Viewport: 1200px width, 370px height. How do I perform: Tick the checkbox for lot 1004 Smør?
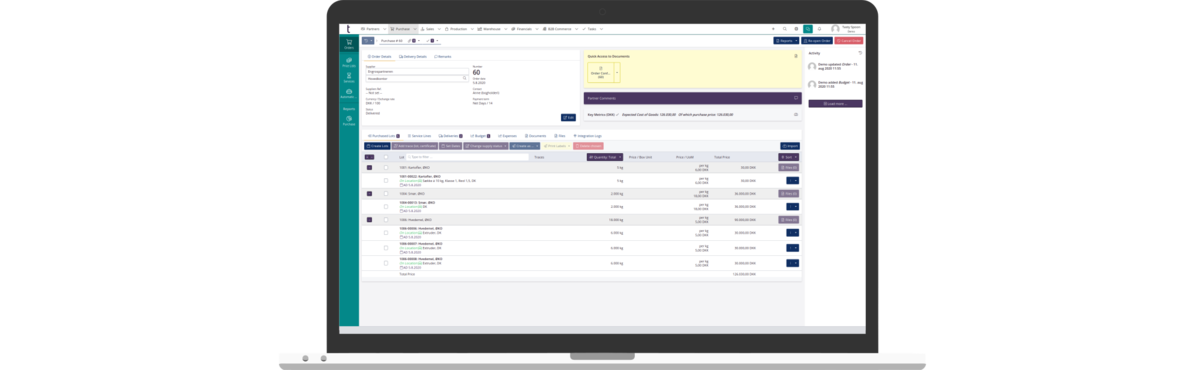coord(386,193)
